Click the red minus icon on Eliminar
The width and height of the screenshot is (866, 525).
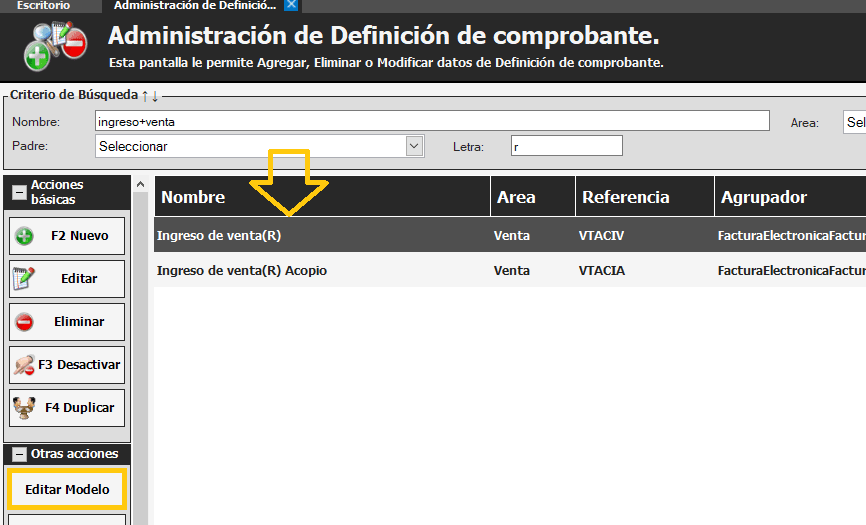coord(25,322)
